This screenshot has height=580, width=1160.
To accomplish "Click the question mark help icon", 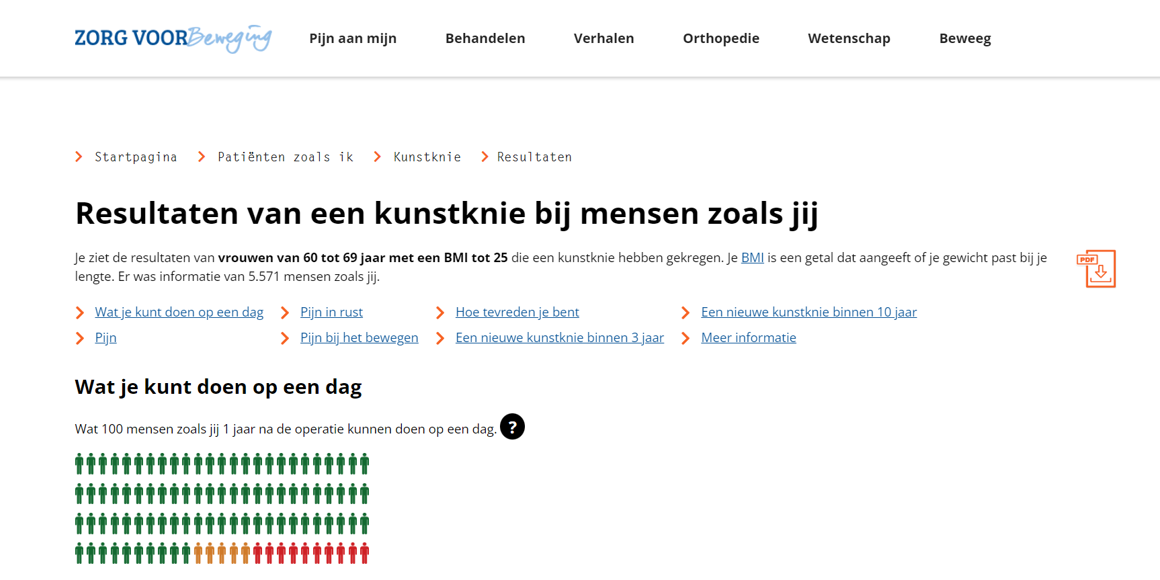I will (x=512, y=427).
